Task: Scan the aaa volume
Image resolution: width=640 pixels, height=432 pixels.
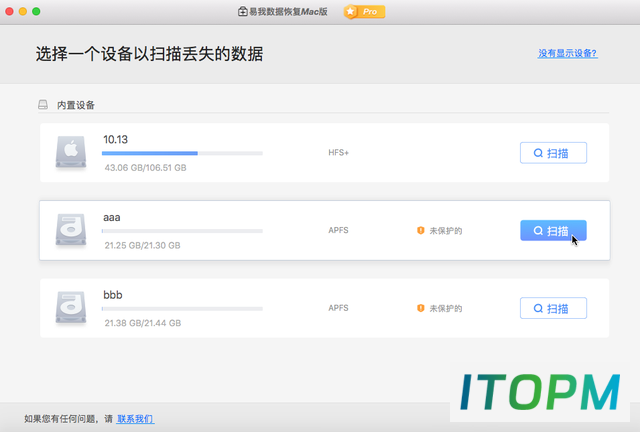Action: tap(553, 230)
